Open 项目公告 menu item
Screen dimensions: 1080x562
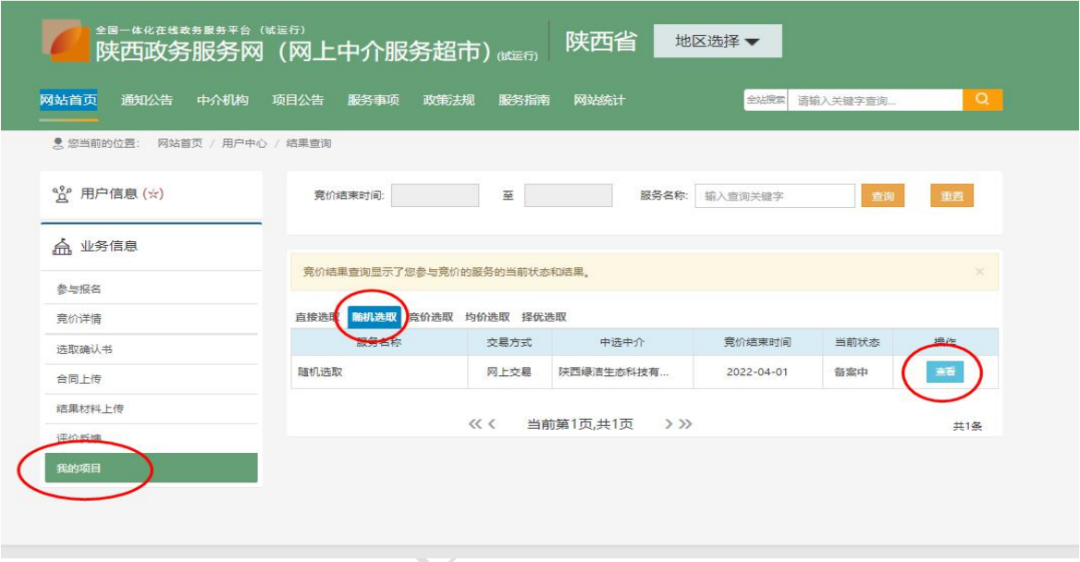pos(298,101)
